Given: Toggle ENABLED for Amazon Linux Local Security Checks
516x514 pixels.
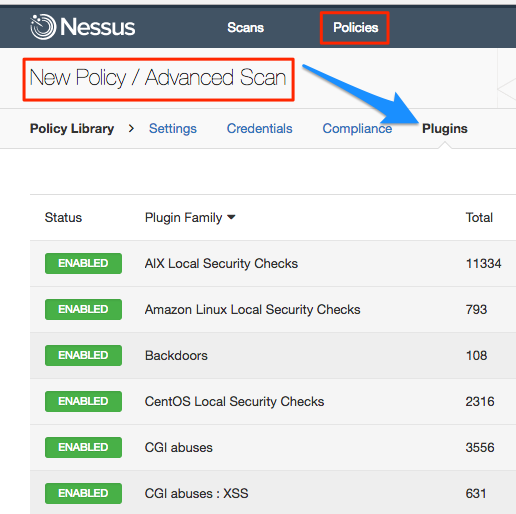Looking at the screenshot, I should pyautogui.click(x=83, y=309).
